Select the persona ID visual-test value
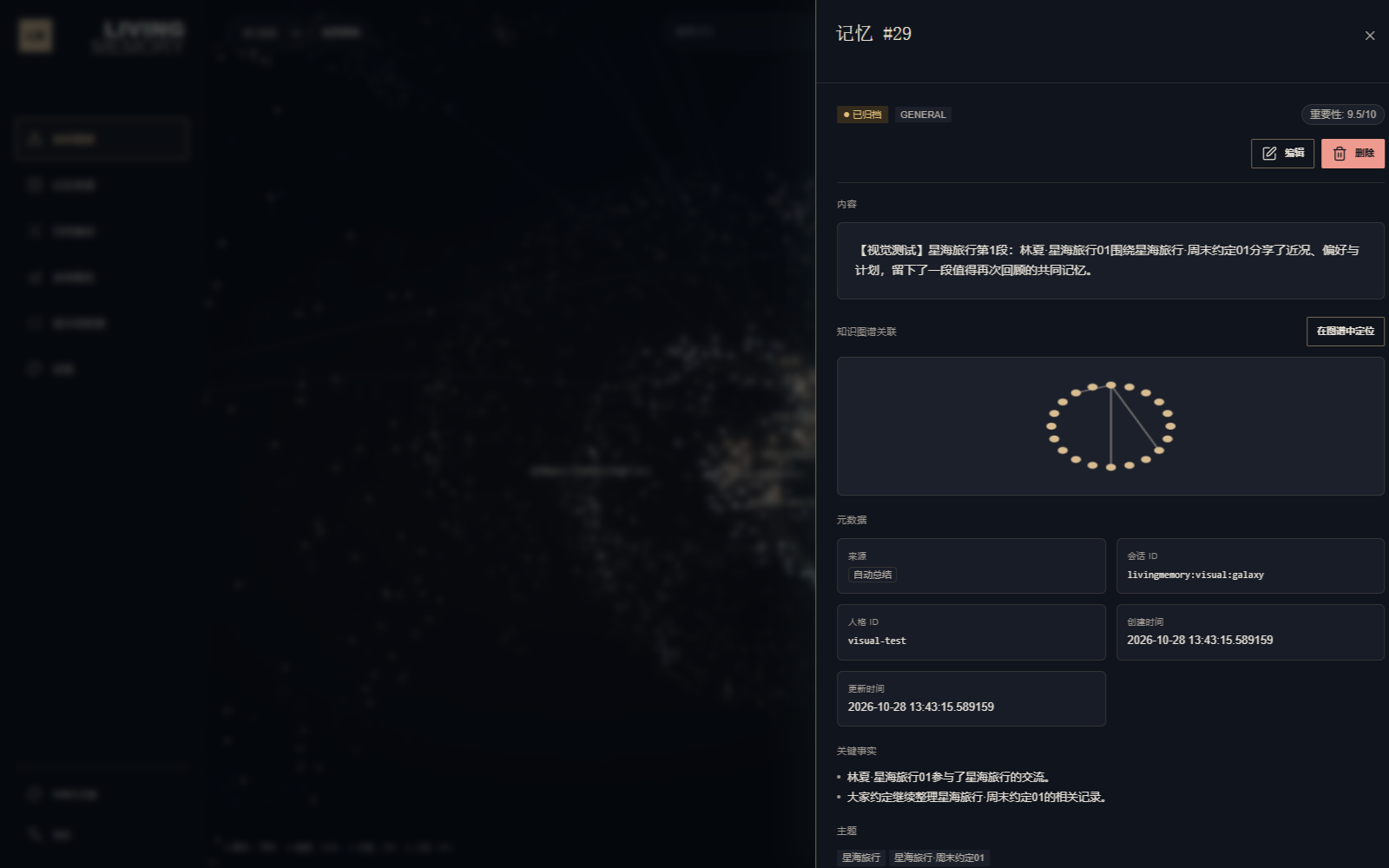Image resolution: width=1389 pixels, height=868 pixels. click(877, 641)
